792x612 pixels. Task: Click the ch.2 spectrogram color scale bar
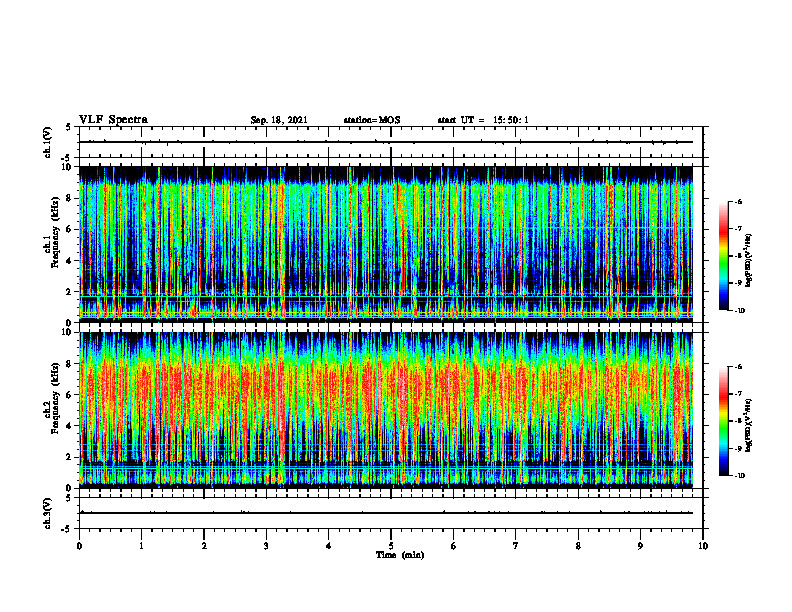723,421
